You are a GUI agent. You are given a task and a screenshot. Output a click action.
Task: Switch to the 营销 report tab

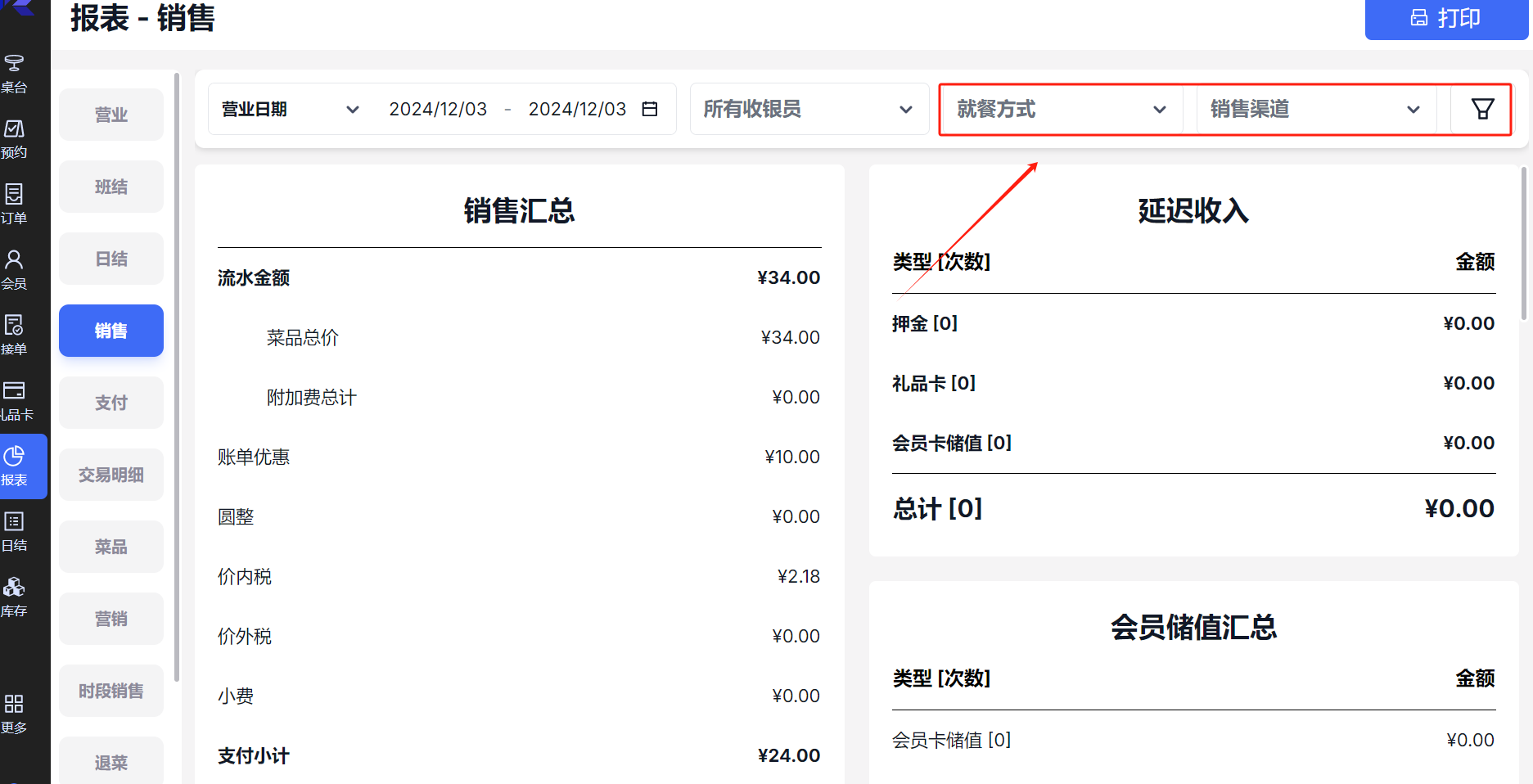coord(111,619)
